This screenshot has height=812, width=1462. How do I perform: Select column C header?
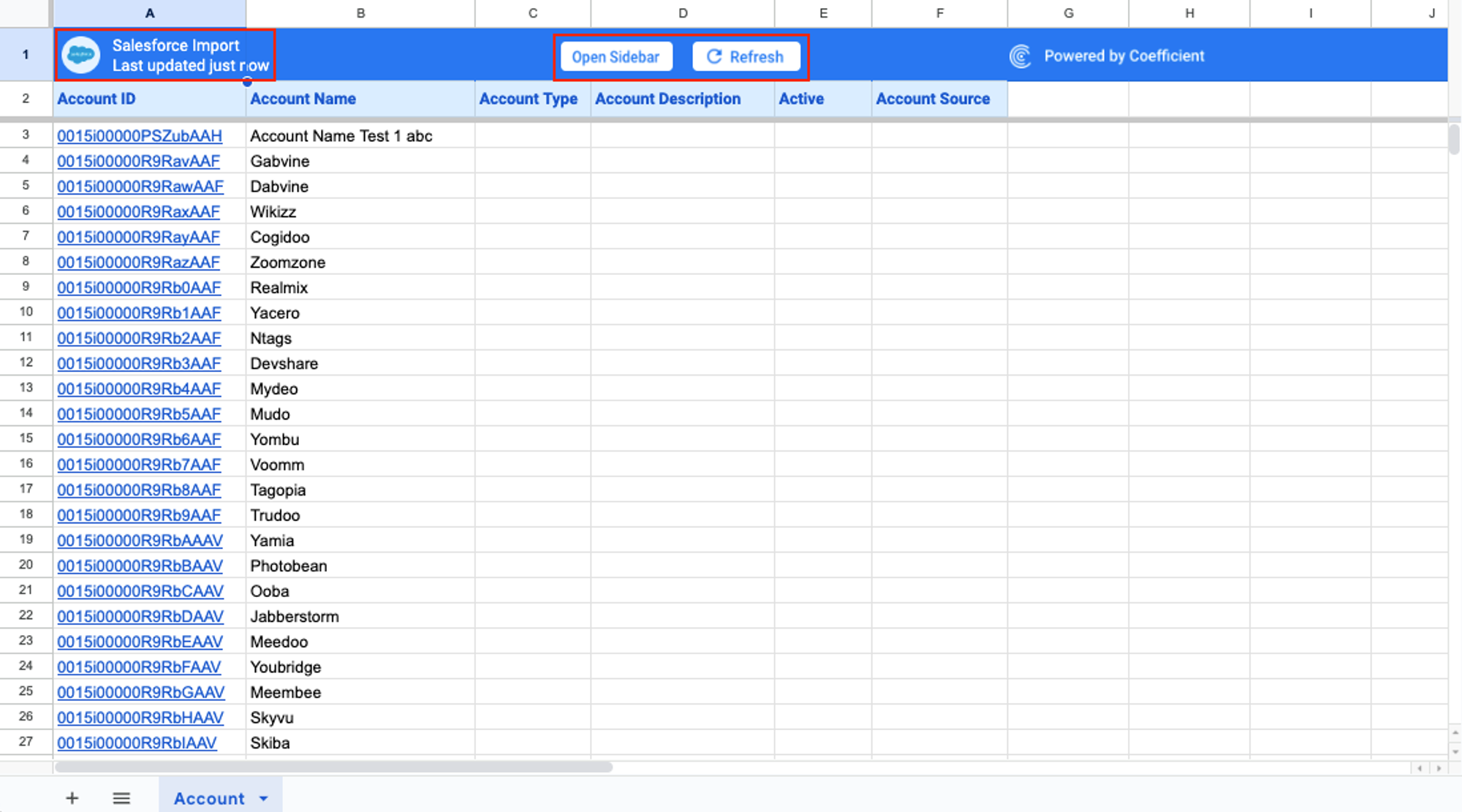click(533, 13)
